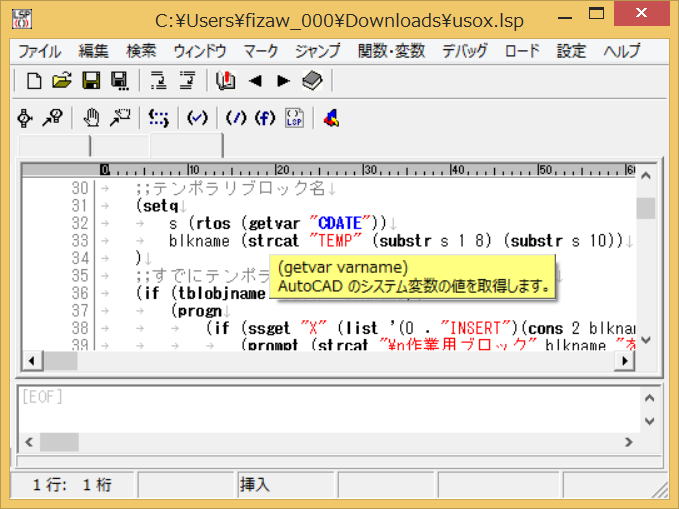Open the ジャンプ menu
Image resolution: width=679 pixels, height=509 pixels.
click(x=317, y=51)
